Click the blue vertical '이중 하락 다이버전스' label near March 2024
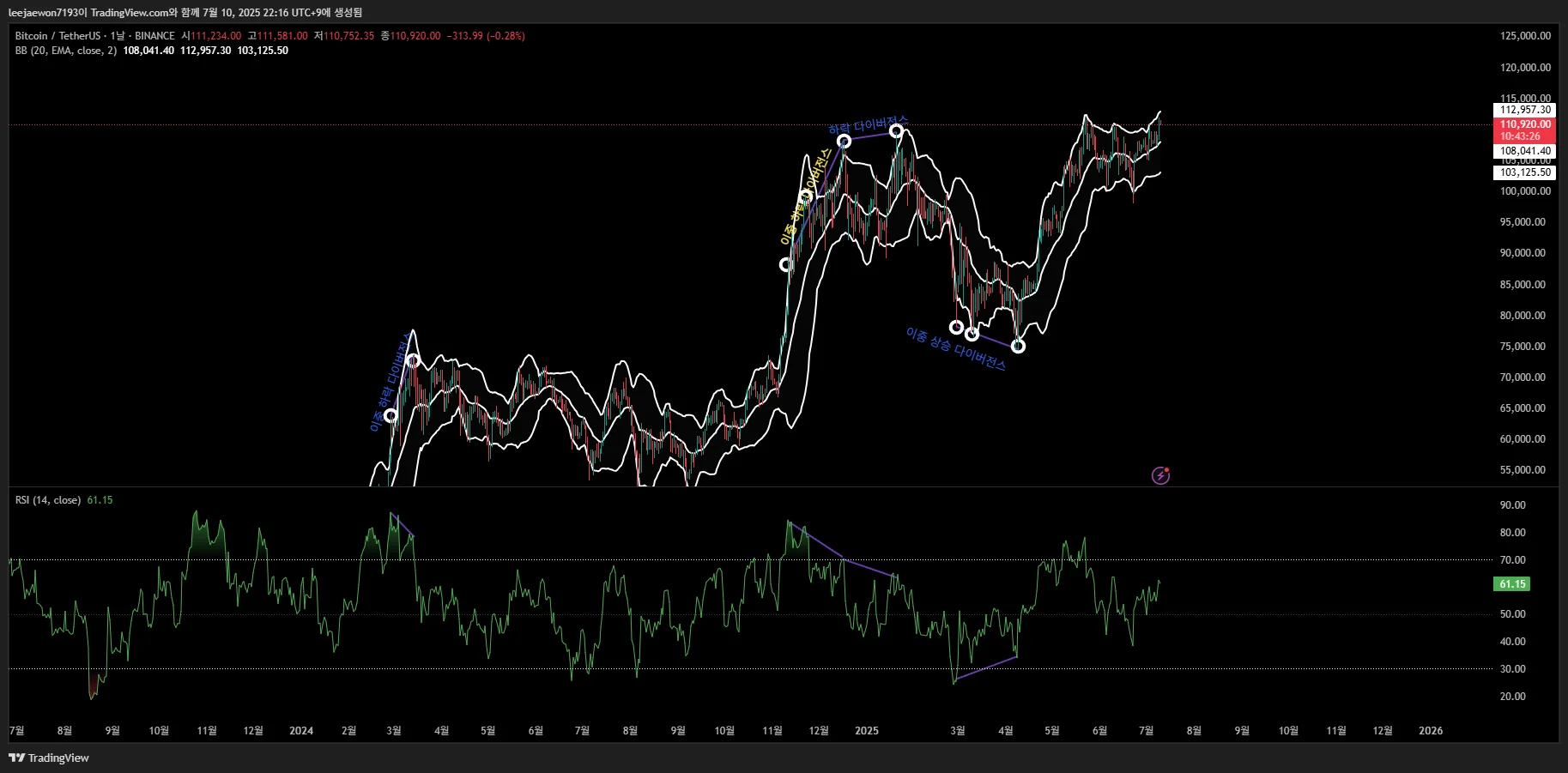The image size is (1568, 773). point(390,383)
